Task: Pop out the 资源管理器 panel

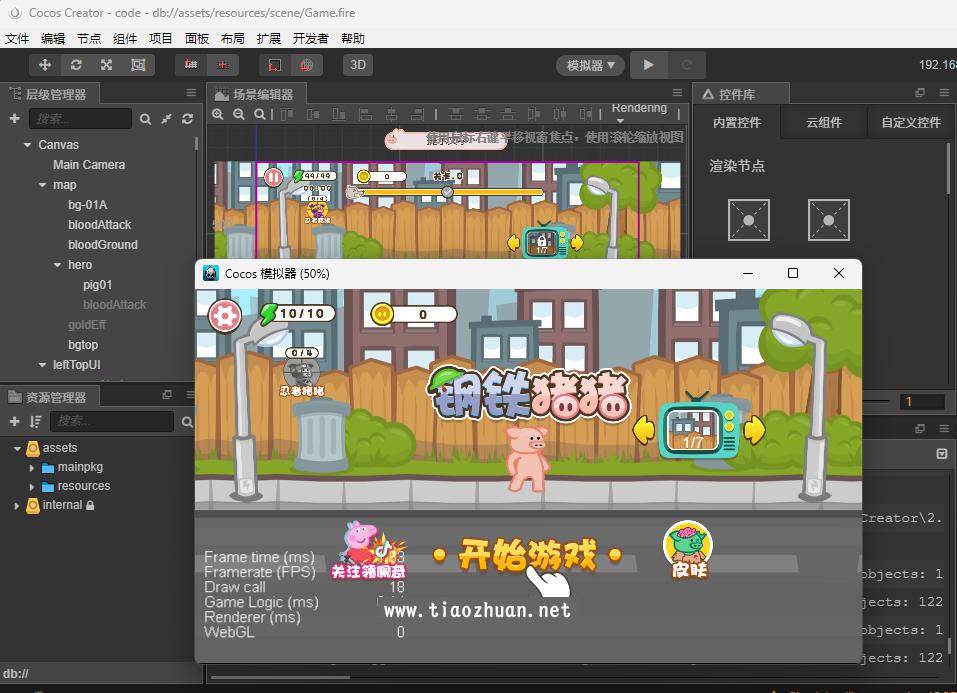Action: coord(167,395)
